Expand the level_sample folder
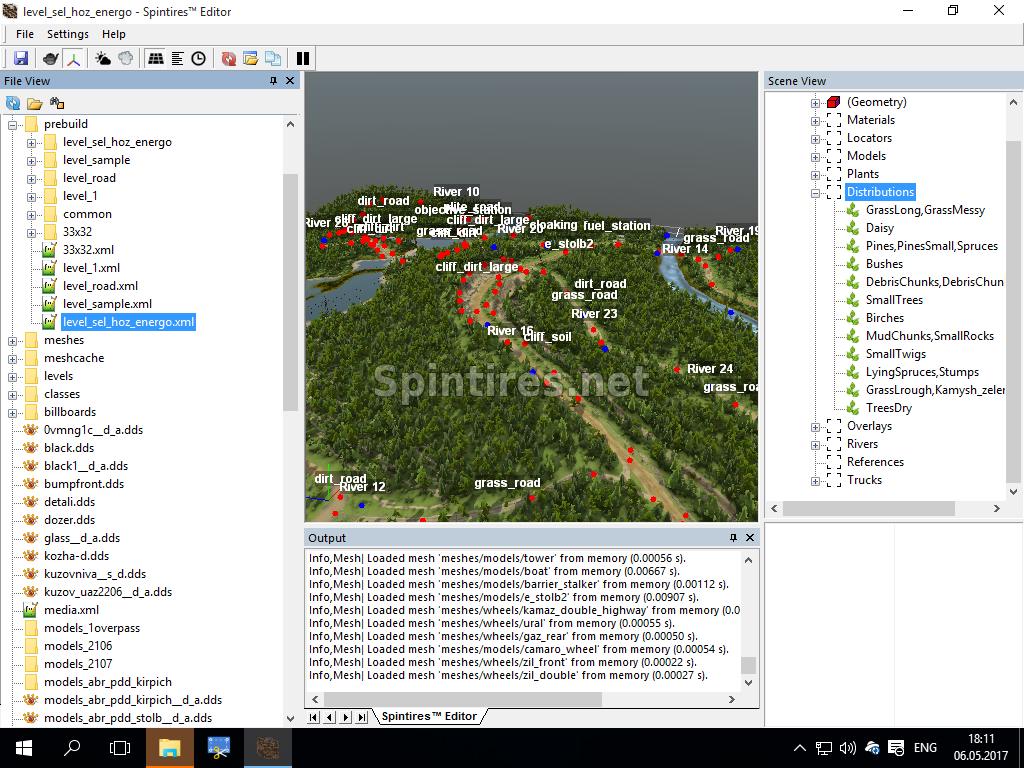This screenshot has height=768, width=1024. (x=31, y=160)
